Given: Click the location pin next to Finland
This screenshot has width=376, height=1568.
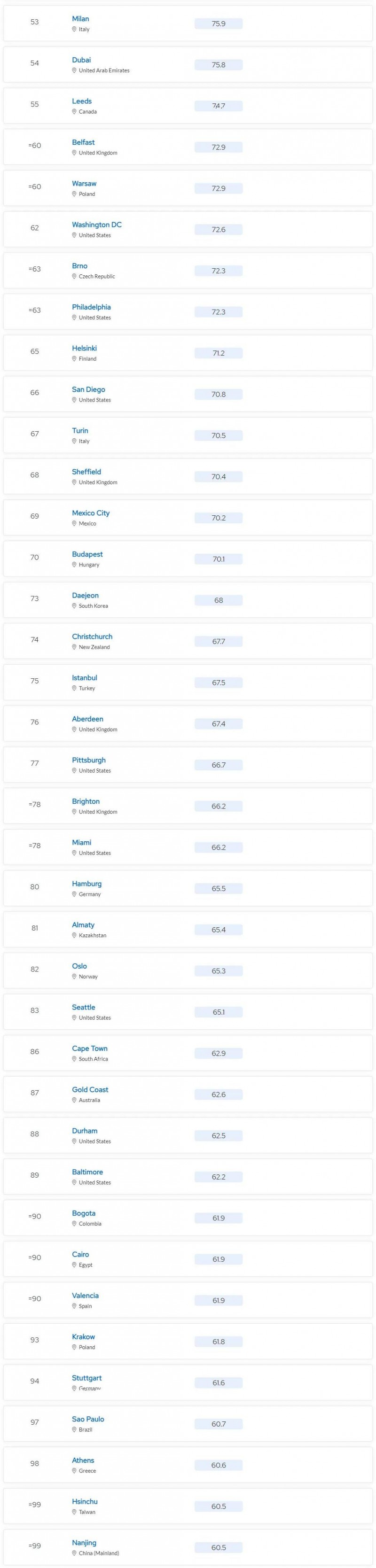Looking at the screenshot, I should tap(74, 358).
